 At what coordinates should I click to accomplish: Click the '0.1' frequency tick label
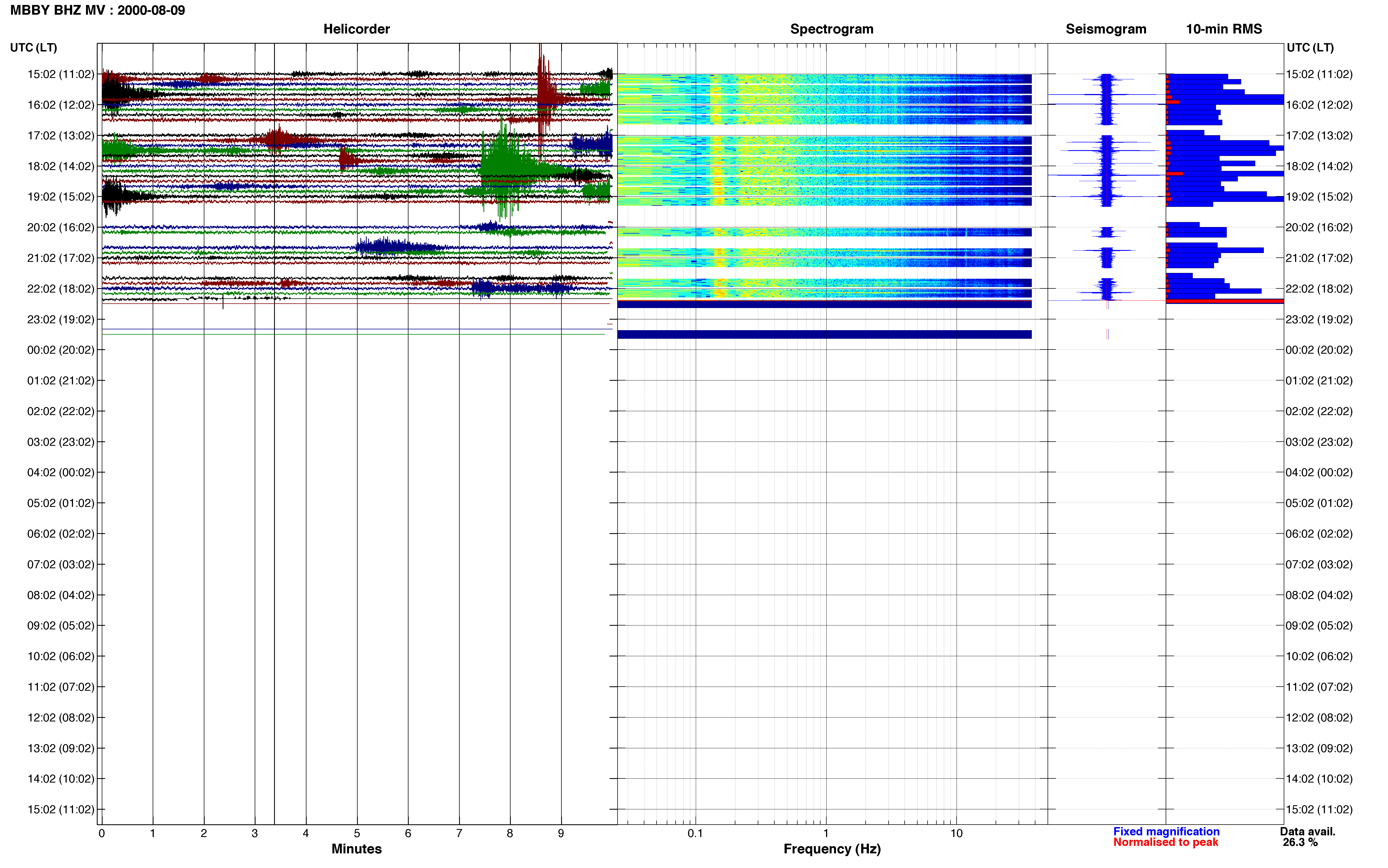(x=695, y=833)
